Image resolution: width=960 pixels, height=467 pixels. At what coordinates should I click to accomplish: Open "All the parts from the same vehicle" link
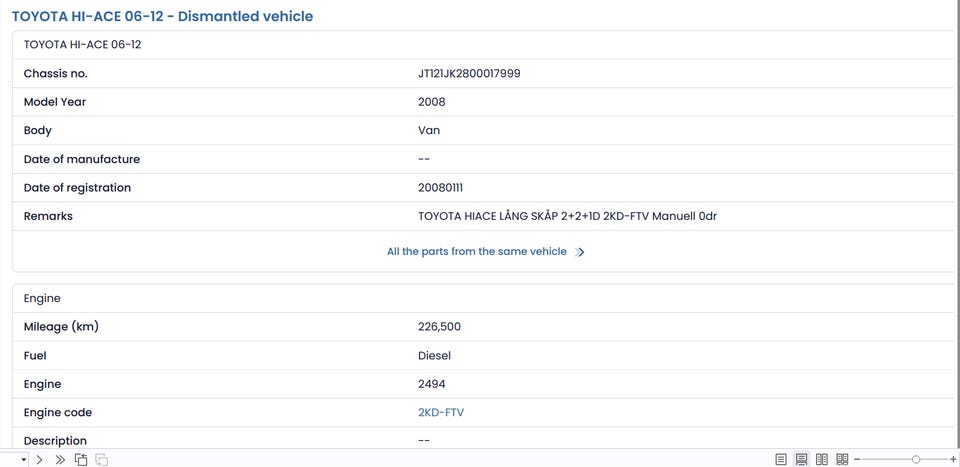[x=476, y=252]
